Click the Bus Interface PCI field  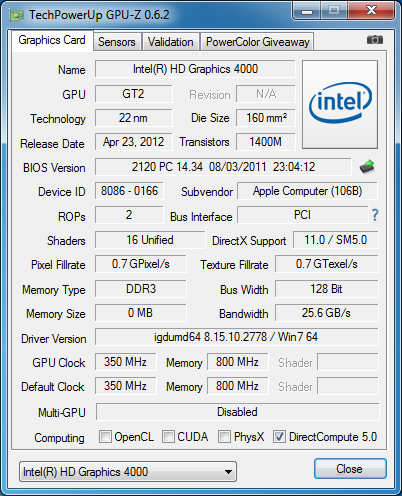302,215
